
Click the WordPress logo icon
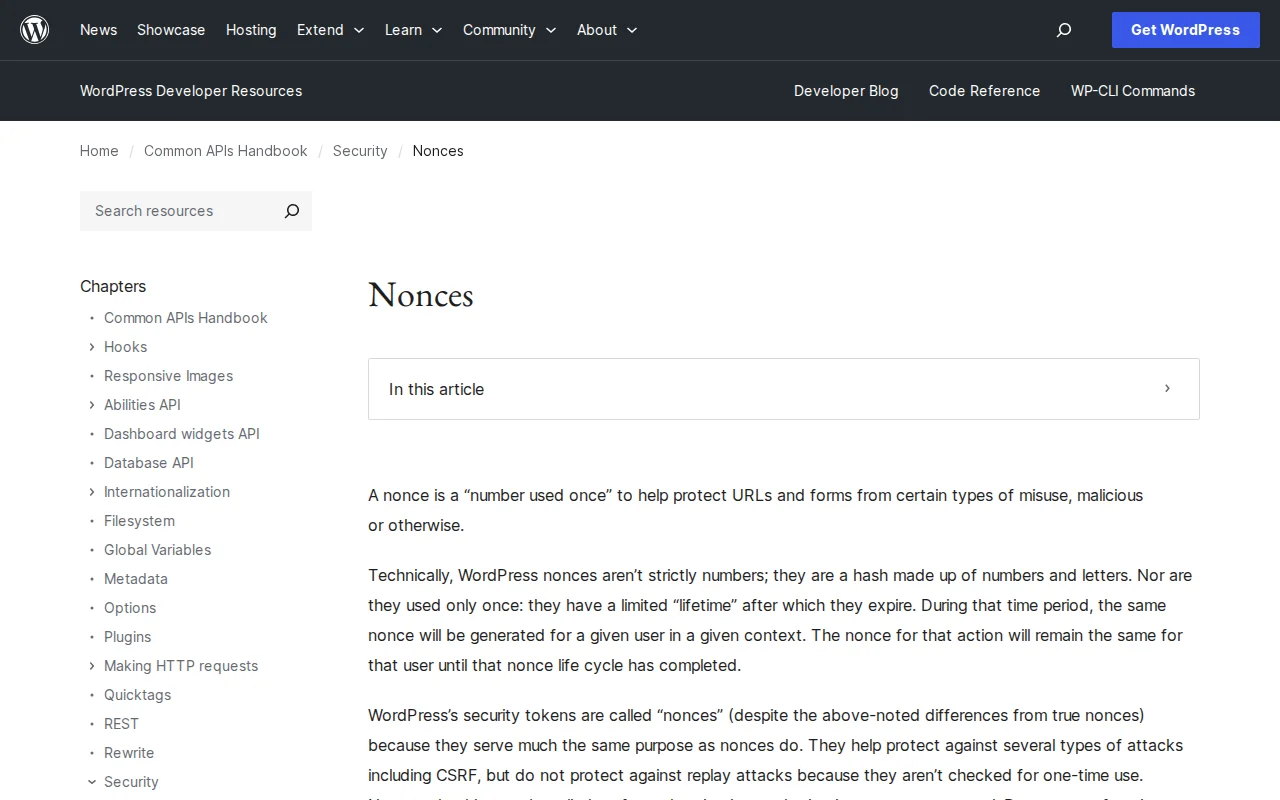click(x=34, y=29)
